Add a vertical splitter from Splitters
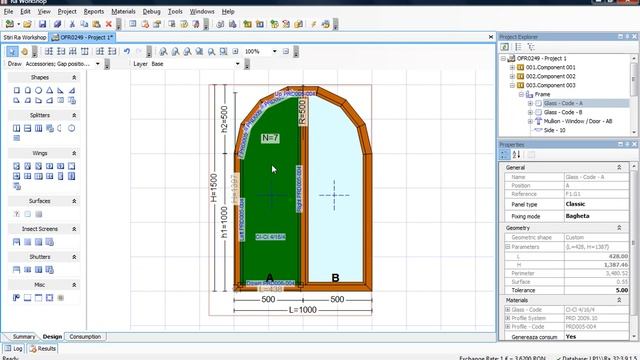The height and width of the screenshot is (360, 640). [17, 128]
